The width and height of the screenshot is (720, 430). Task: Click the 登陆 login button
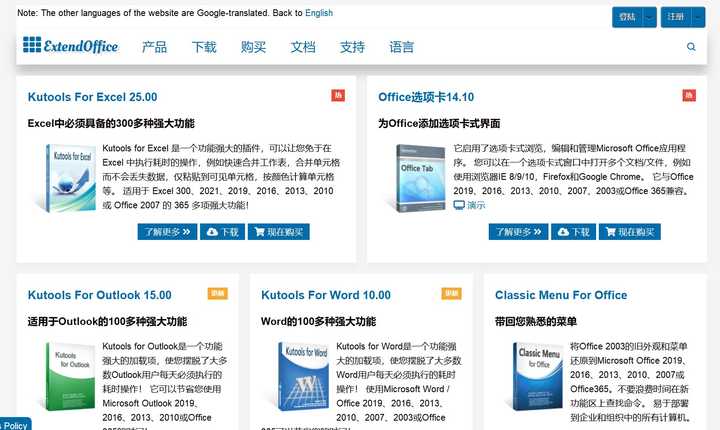coord(627,17)
